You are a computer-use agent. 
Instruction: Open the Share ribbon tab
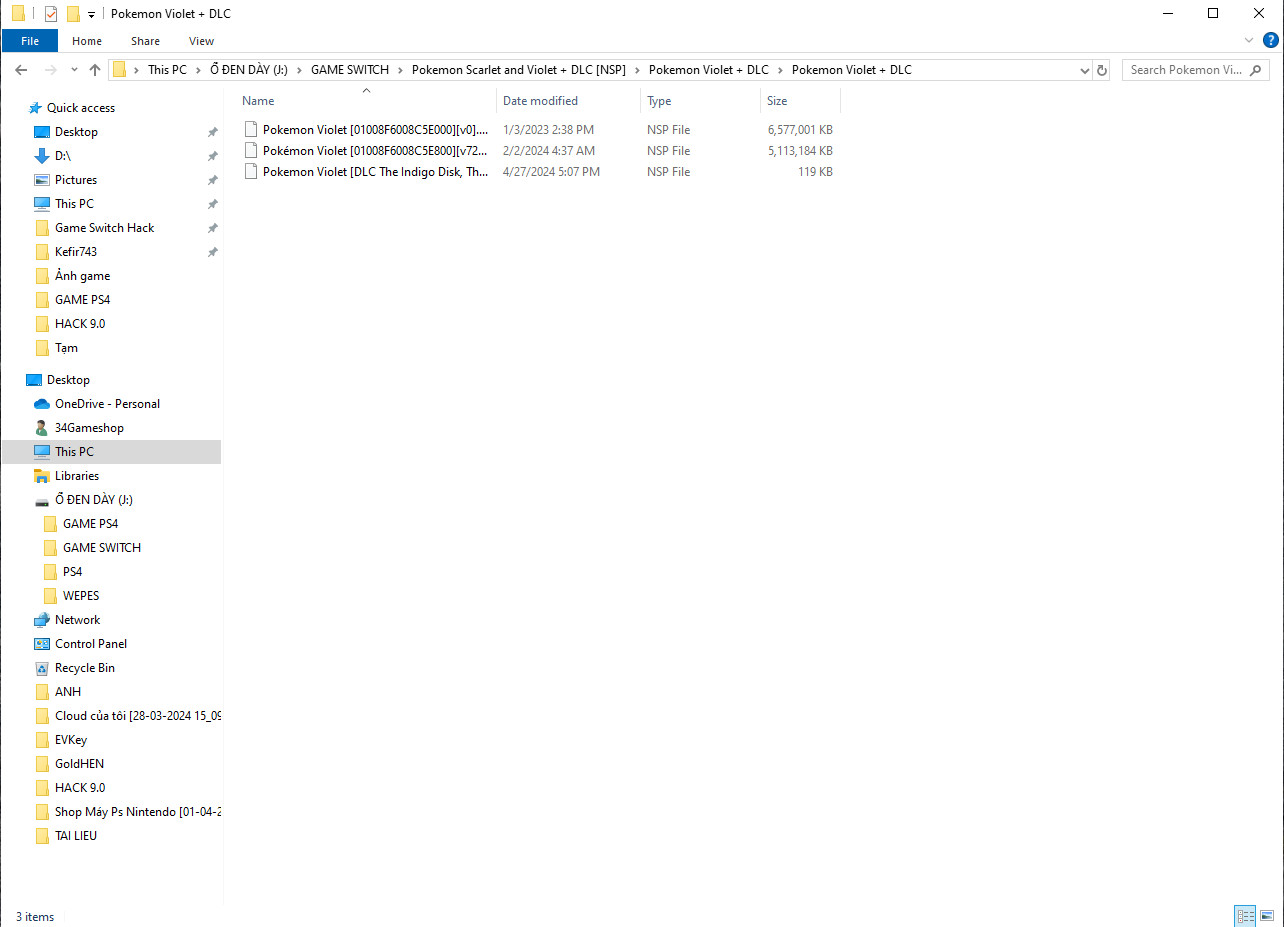pyautogui.click(x=145, y=41)
